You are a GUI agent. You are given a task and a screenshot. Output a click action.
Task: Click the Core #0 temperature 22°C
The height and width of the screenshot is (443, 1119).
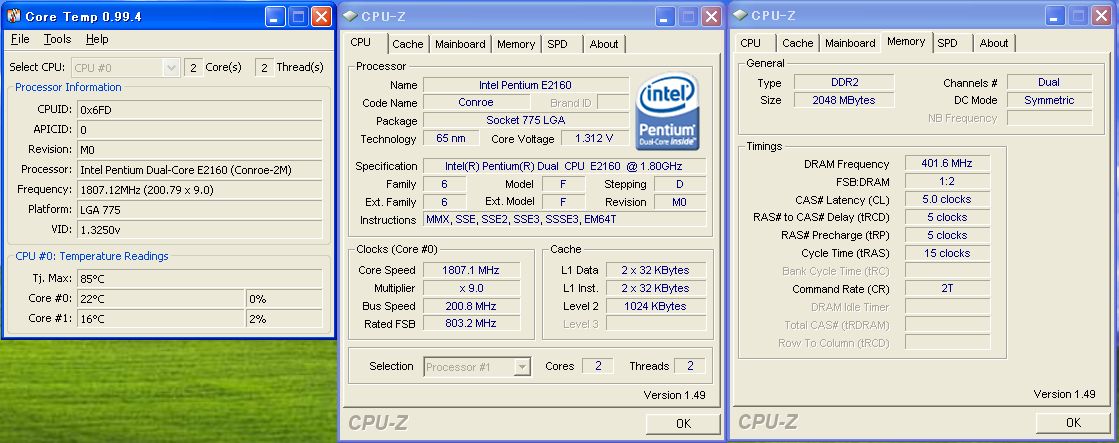(161, 299)
